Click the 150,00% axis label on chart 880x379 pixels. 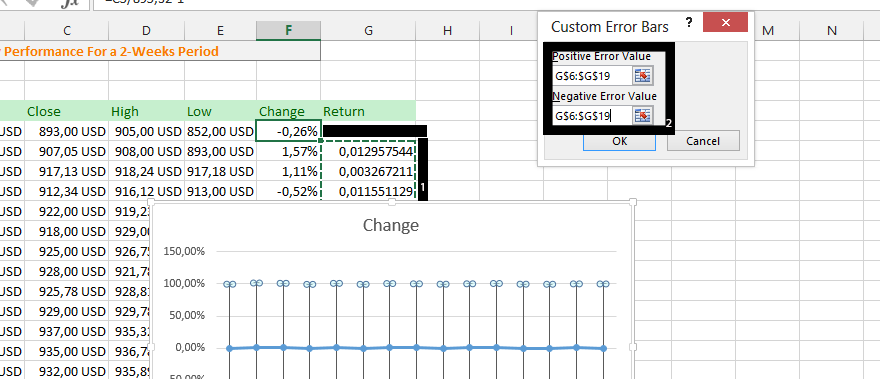184,252
